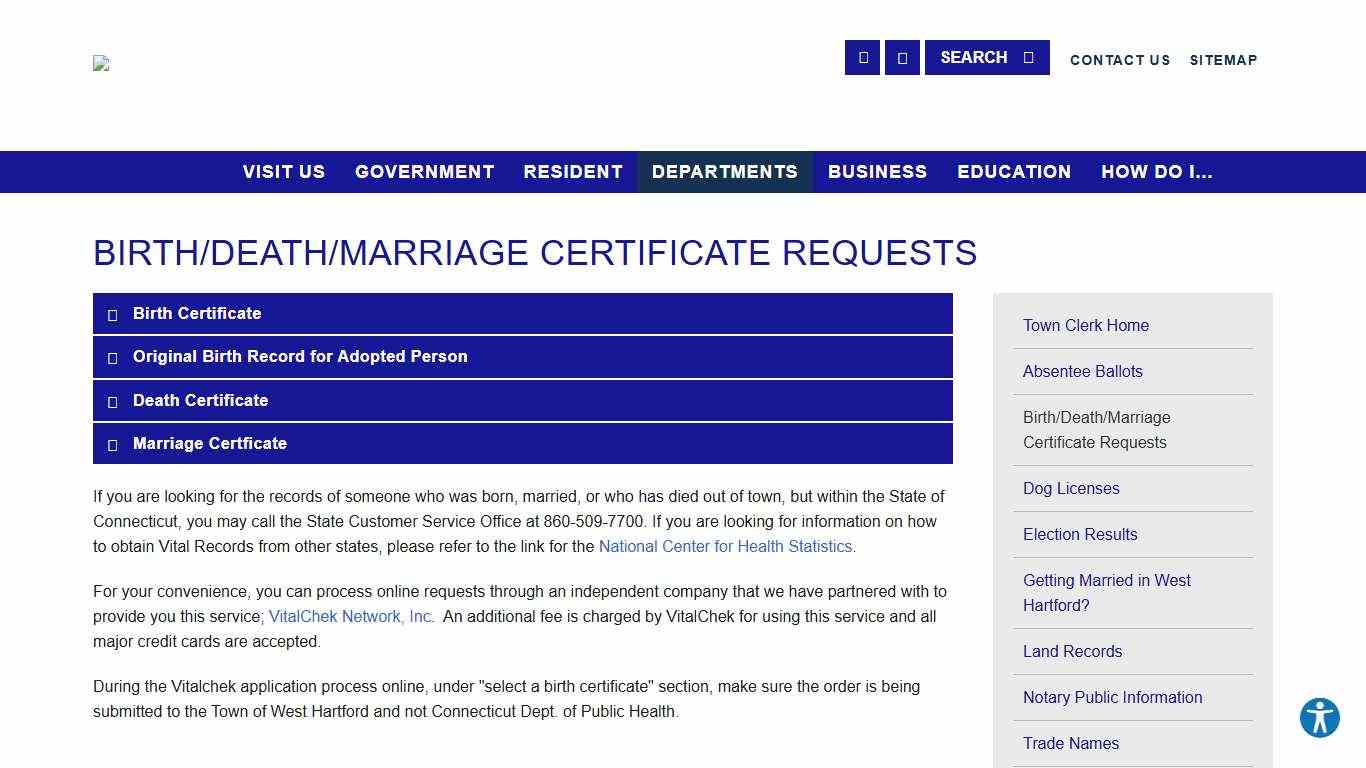Open the Departments navigation menu

pyautogui.click(x=725, y=171)
